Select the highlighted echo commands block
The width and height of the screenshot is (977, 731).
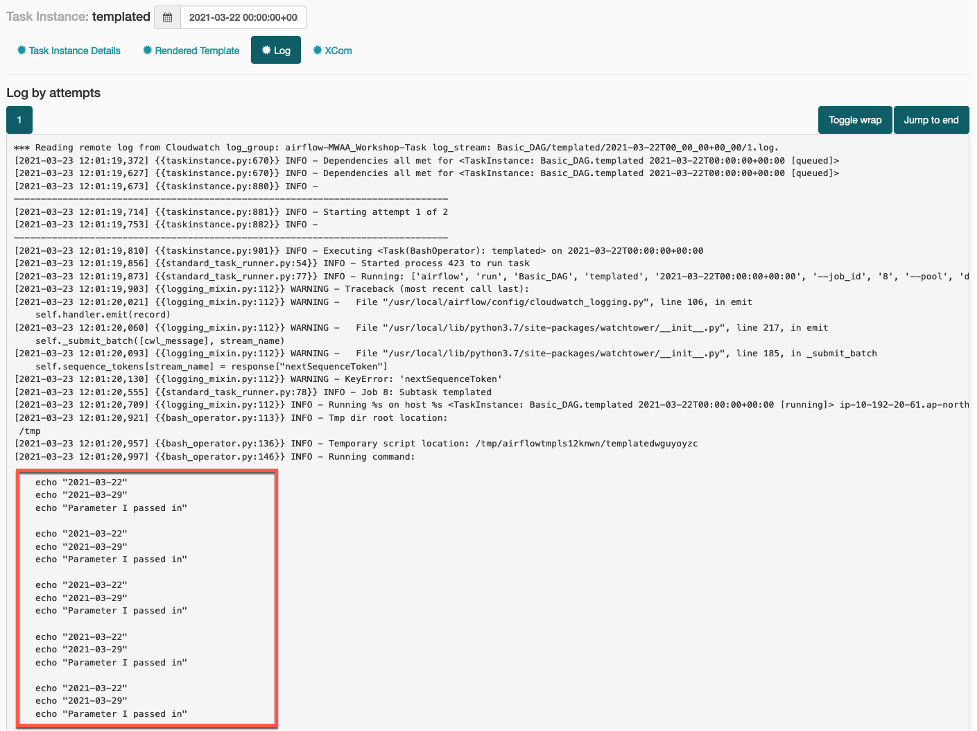[146, 598]
